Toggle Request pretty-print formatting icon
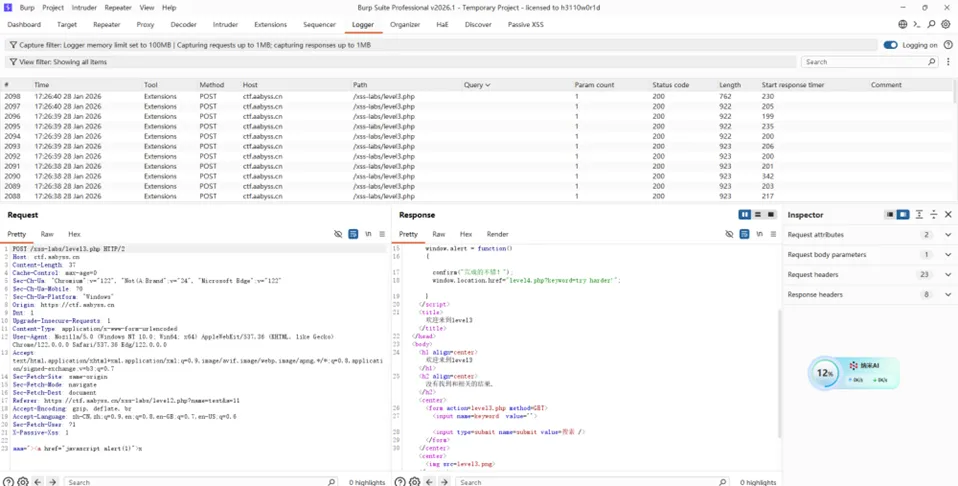This screenshot has width=958, height=486. 353,234
